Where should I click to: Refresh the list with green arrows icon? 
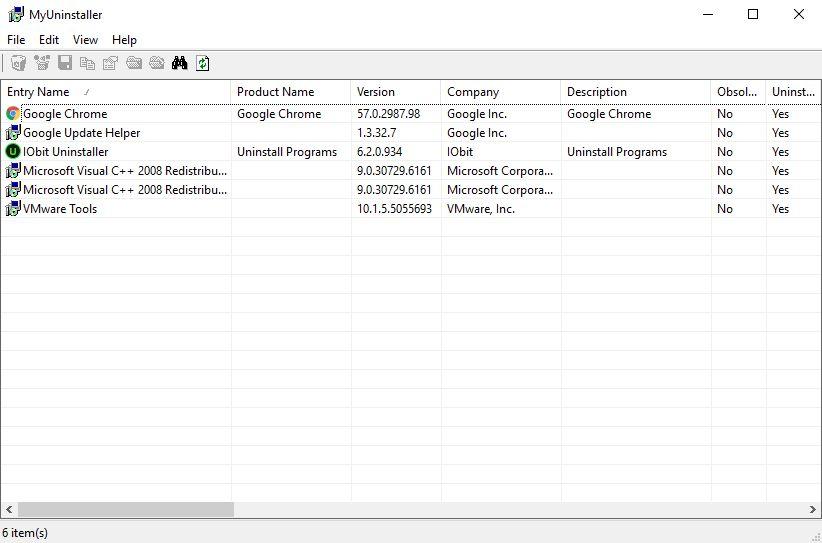click(x=202, y=63)
